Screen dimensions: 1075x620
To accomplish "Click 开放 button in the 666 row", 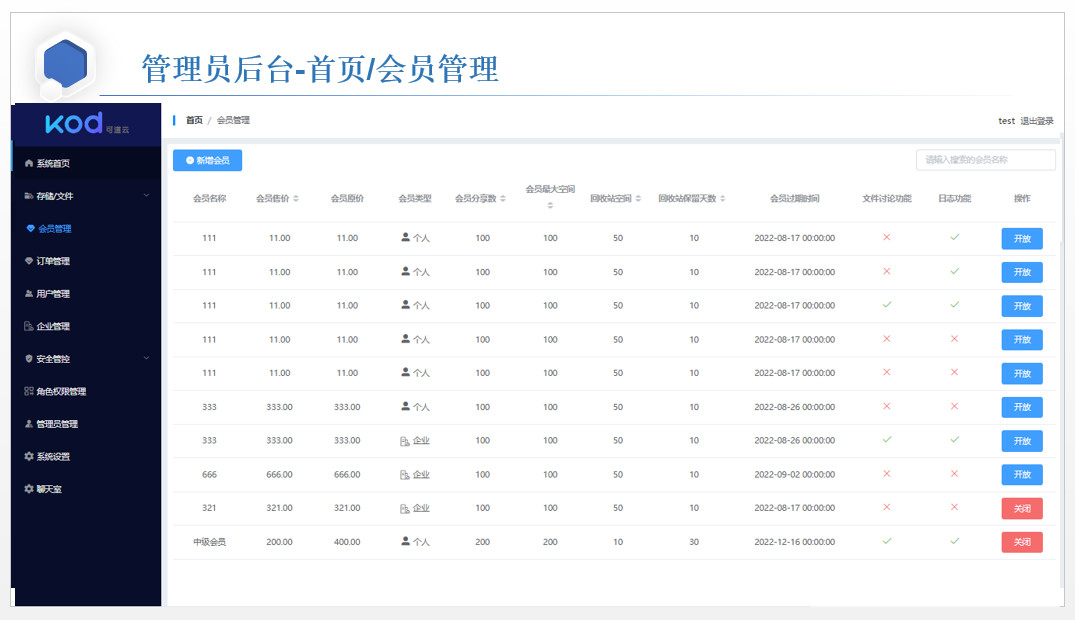I will pos(1022,475).
